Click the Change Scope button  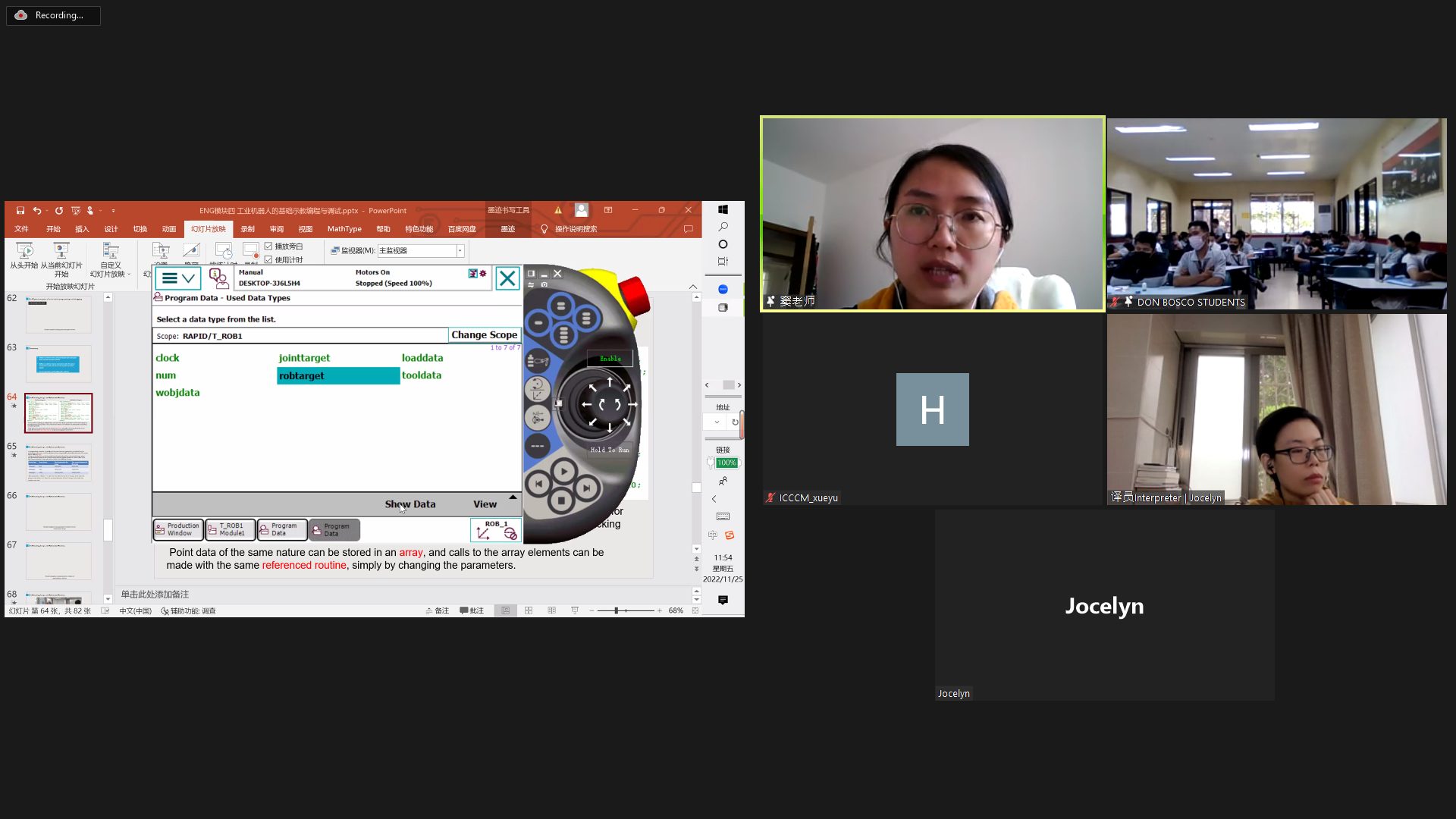coord(484,335)
